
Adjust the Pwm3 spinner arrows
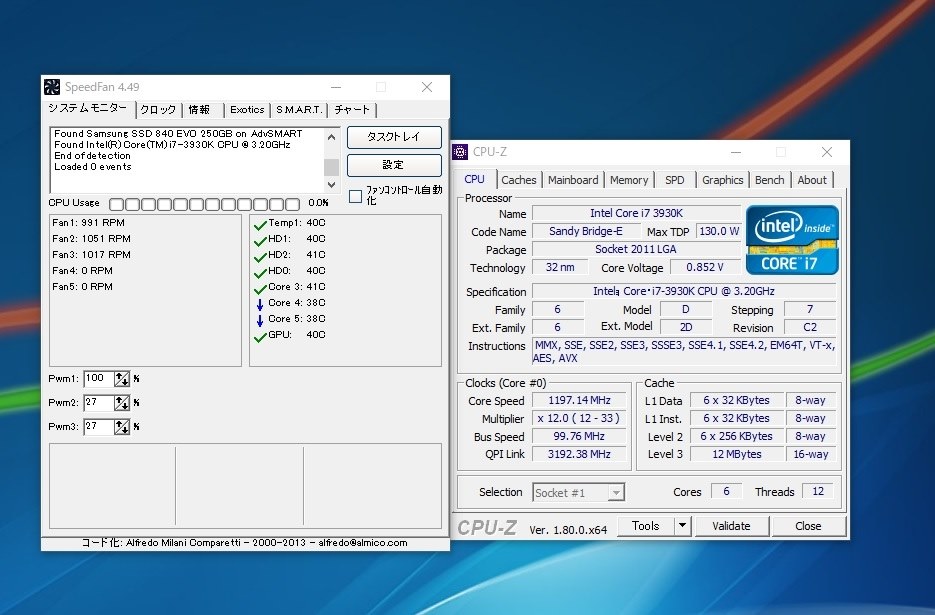tap(122, 427)
